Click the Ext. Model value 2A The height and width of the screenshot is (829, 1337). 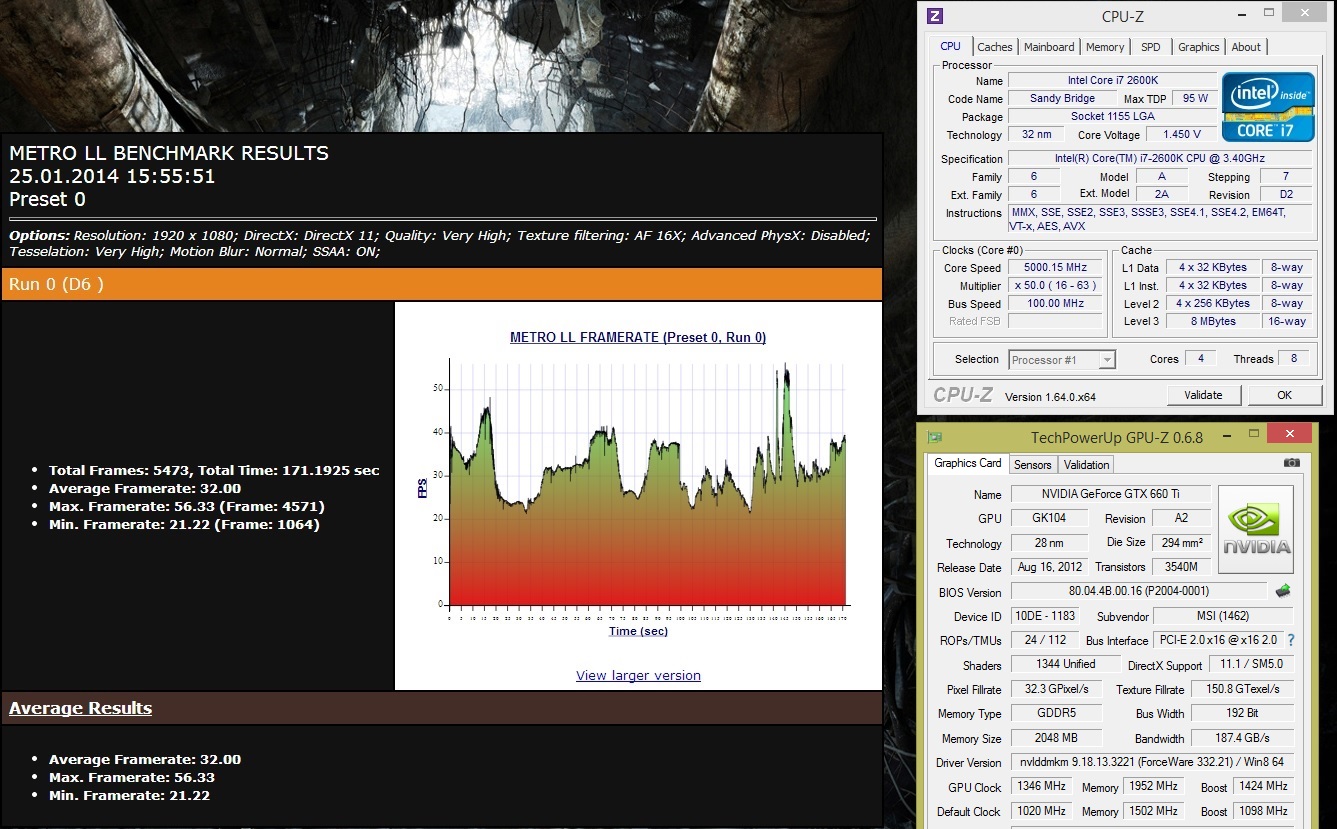pyautogui.click(x=1161, y=194)
